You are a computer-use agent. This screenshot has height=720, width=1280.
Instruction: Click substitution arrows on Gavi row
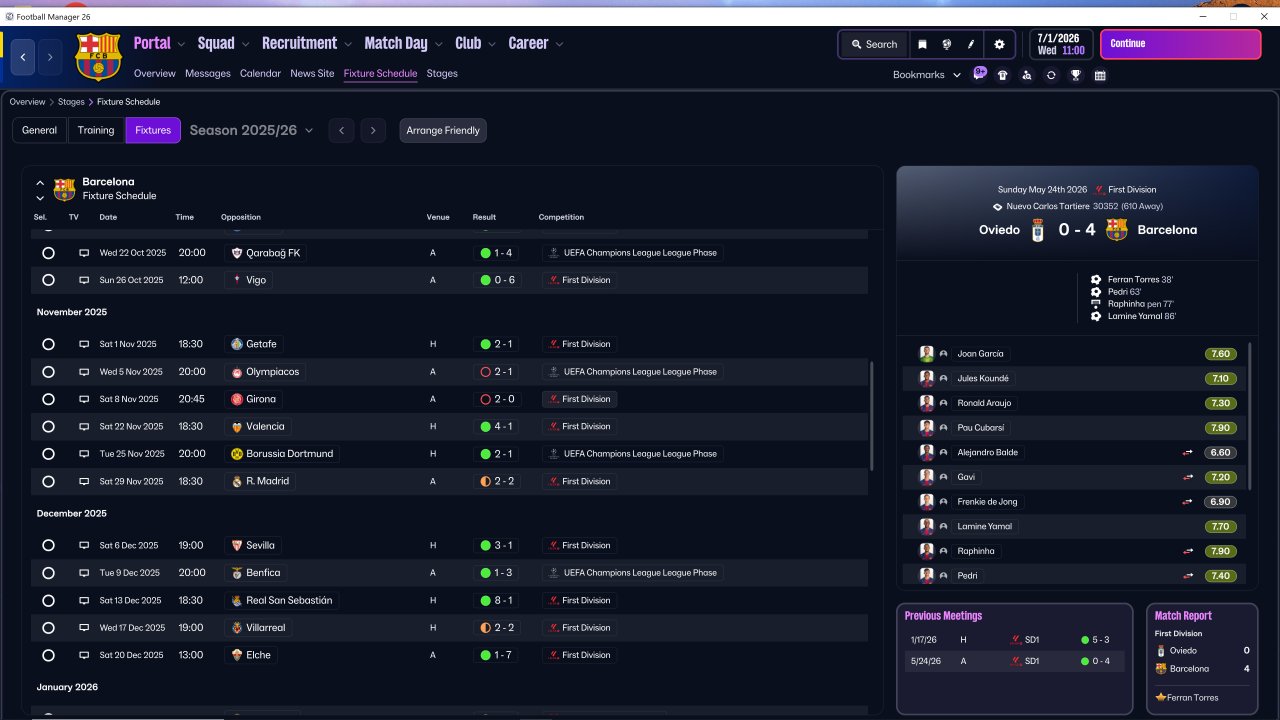(1188, 477)
